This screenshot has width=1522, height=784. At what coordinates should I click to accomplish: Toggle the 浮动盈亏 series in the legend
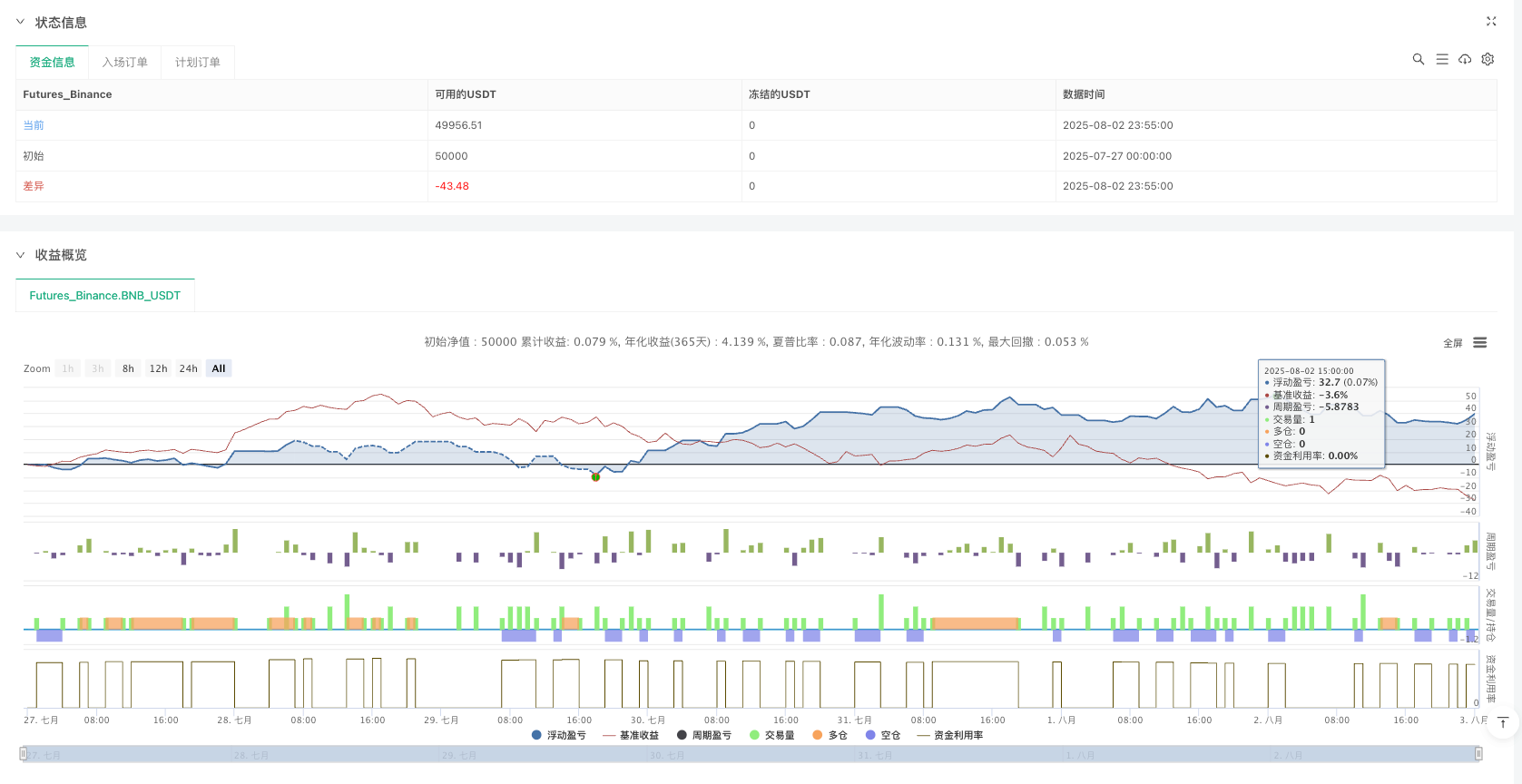(558, 735)
